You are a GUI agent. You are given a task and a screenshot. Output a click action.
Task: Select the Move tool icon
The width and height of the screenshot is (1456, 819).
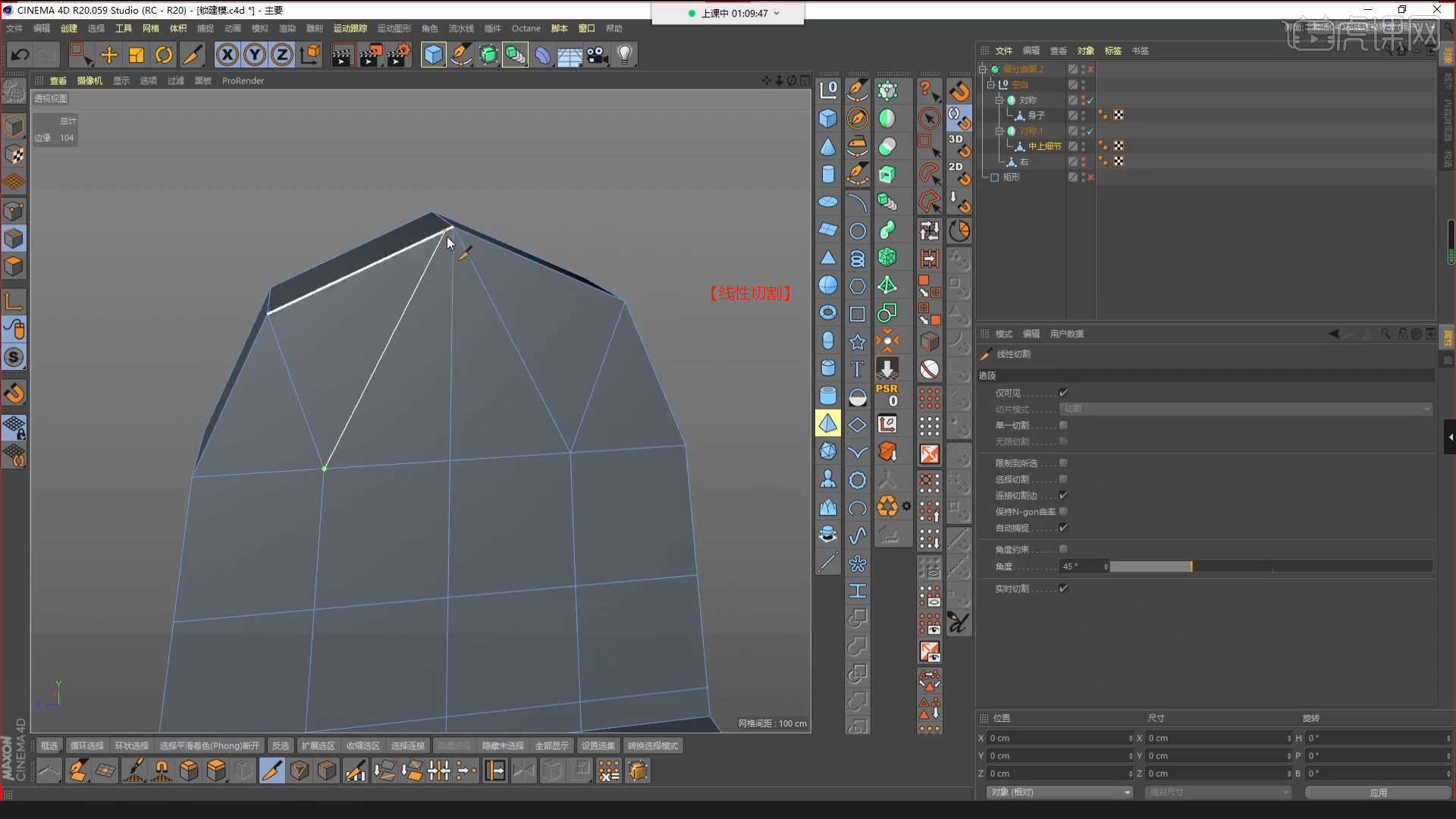coord(109,55)
